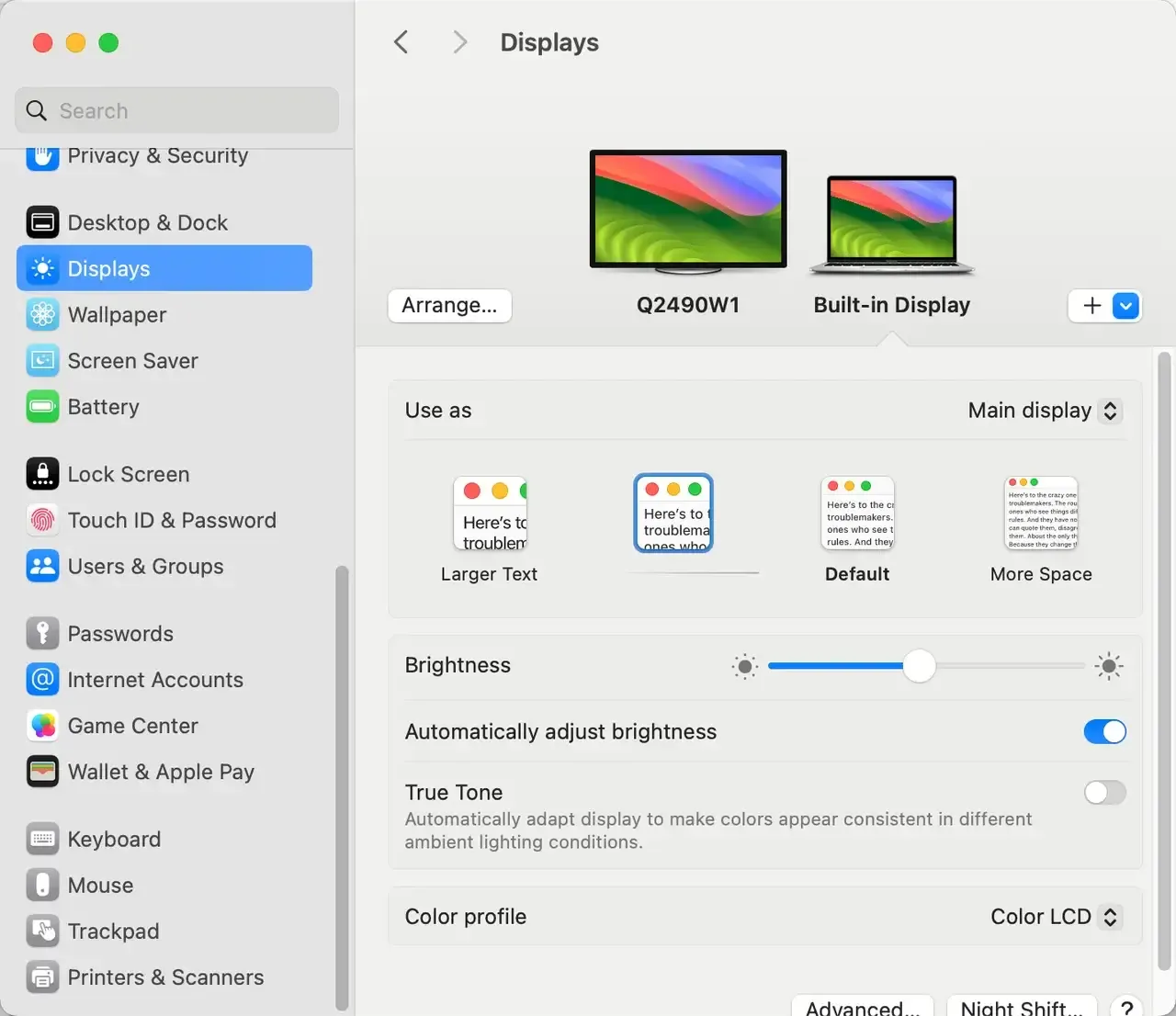This screenshot has height=1016, width=1176.
Task: Click the high brightness sun icon
Action: click(1109, 666)
